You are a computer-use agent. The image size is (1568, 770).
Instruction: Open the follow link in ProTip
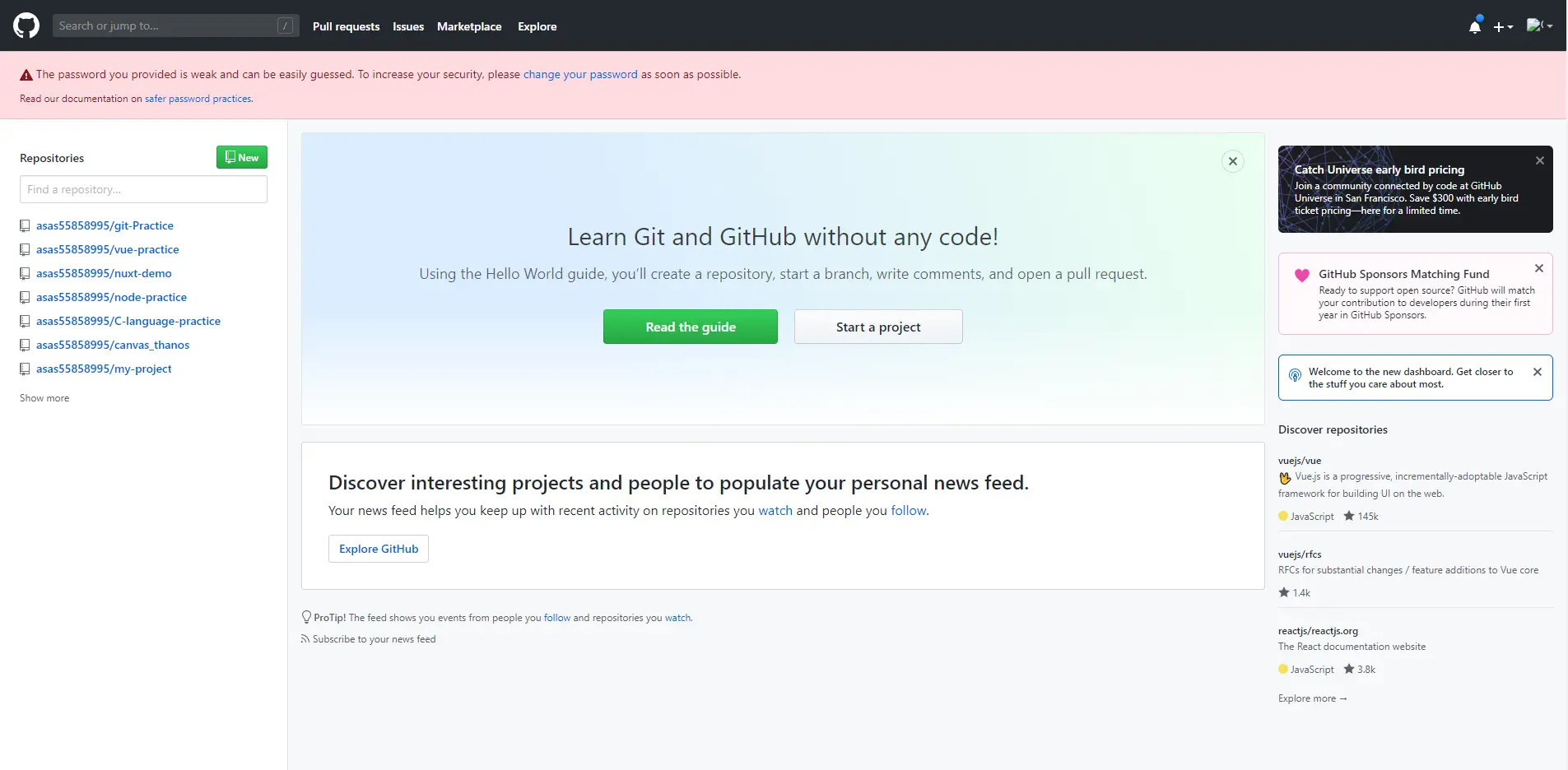(557, 618)
